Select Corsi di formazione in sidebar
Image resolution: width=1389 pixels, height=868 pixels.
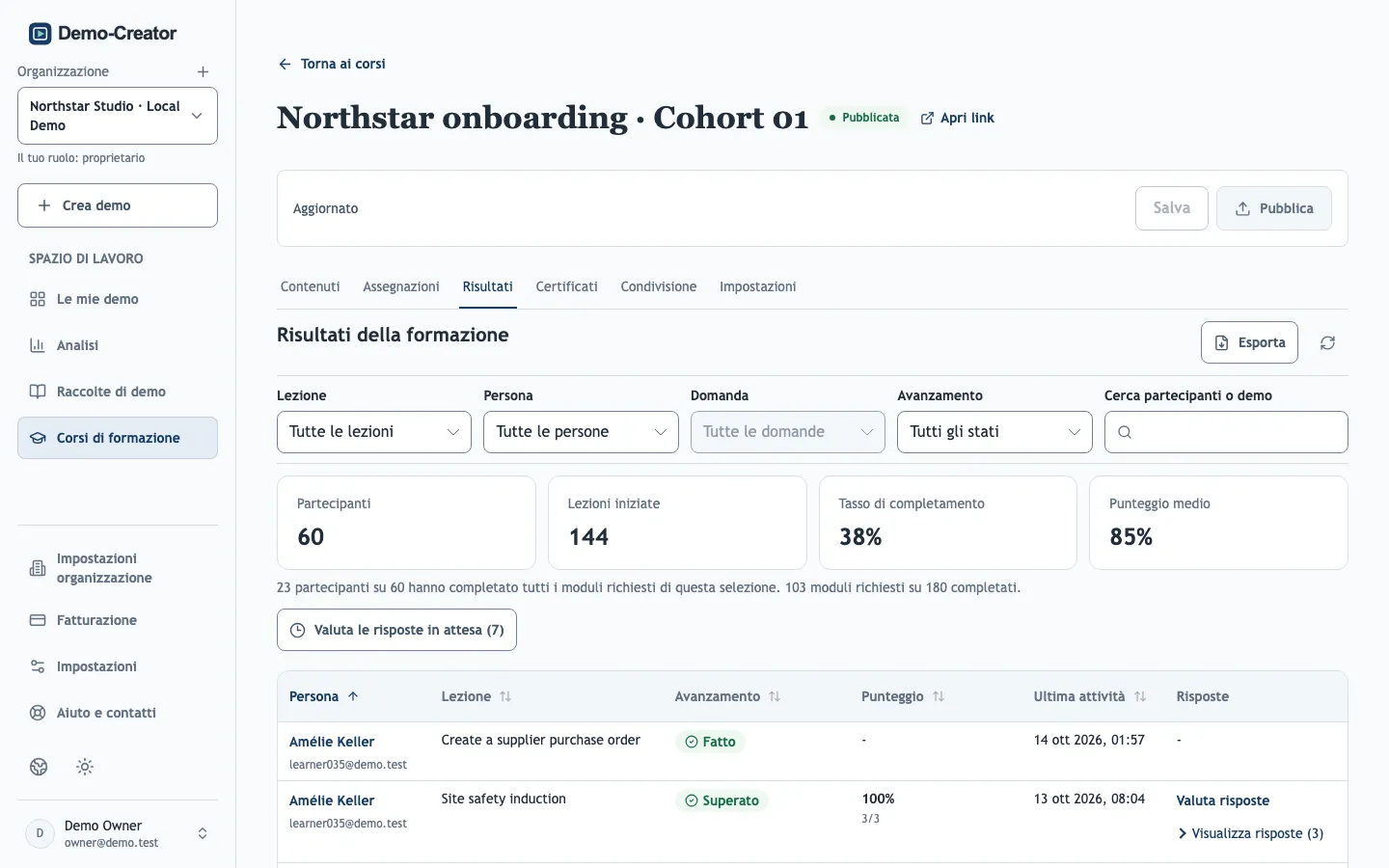[118, 438]
